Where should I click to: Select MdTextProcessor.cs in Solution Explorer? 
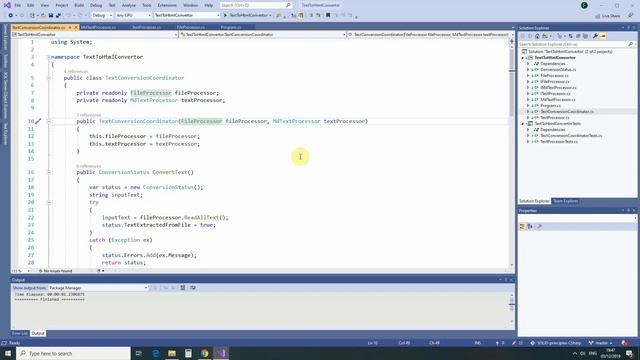pos(558,100)
